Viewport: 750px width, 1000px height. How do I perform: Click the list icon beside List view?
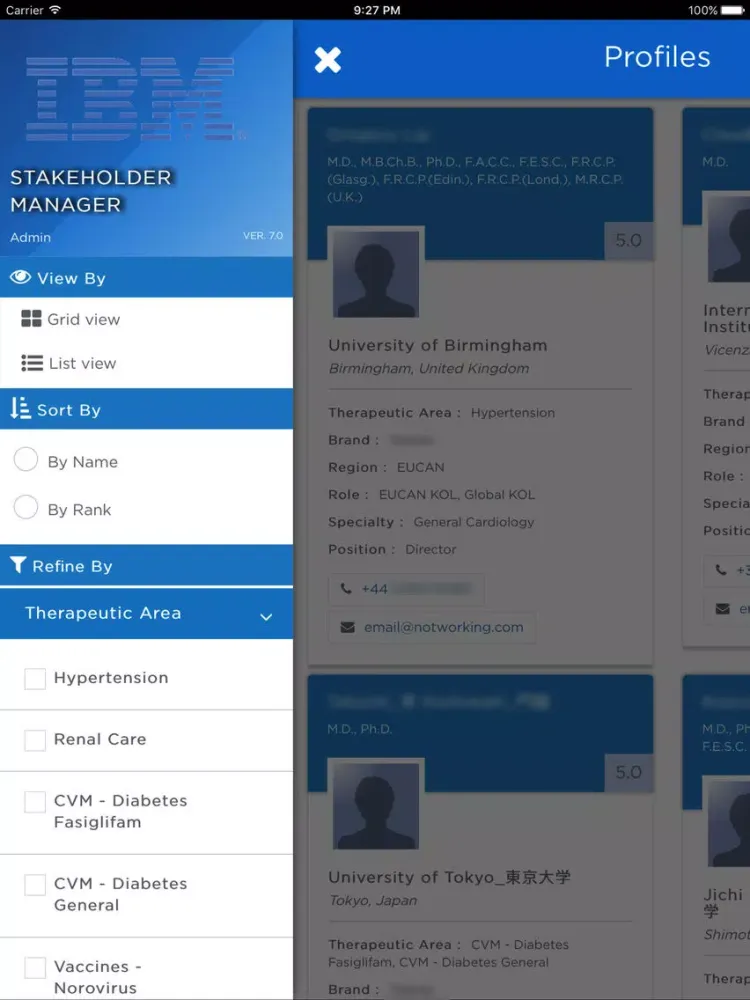tap(32, 363)
